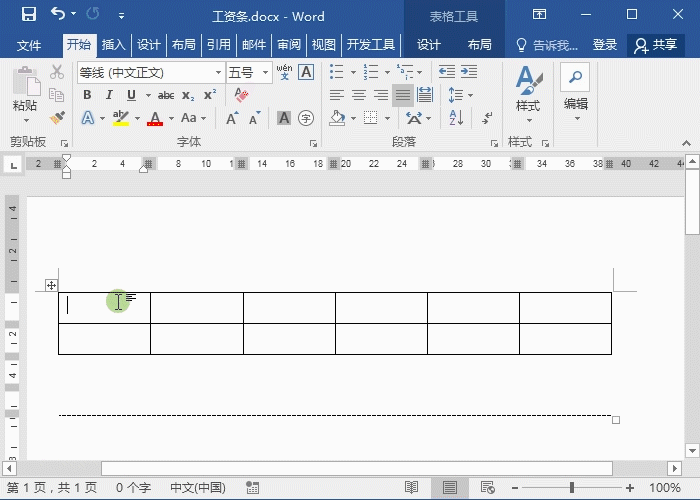Switch to the 视图 view tab
This screenshot has height=500, width=700.
click(324, 45)
